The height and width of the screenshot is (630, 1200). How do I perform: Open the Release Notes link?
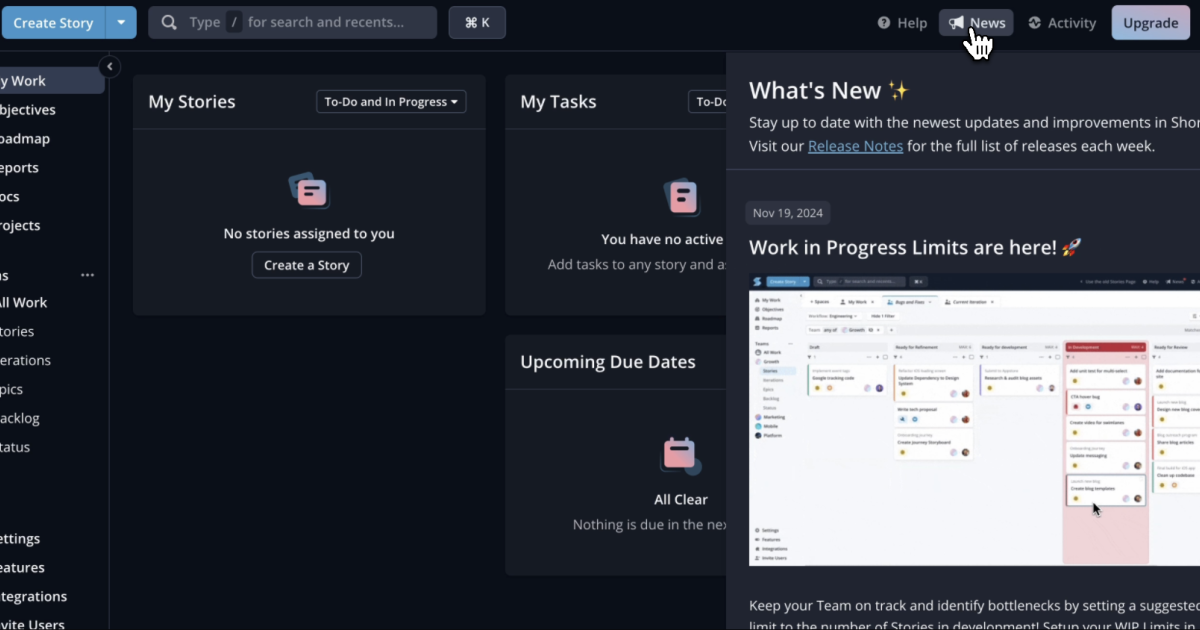point(855,145)
